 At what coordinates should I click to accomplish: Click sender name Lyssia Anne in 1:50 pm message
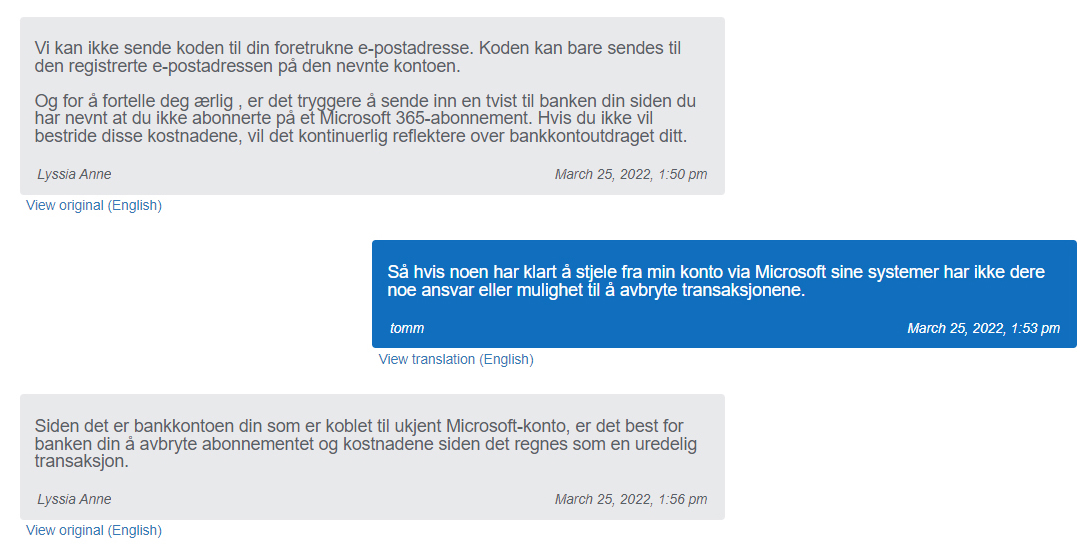point(74,174)
